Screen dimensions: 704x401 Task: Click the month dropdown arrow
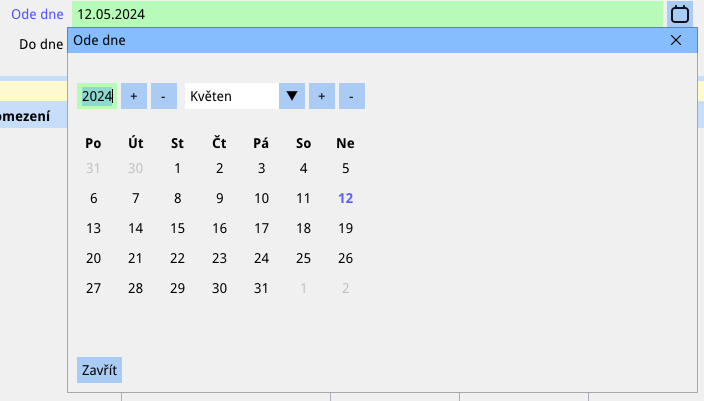pos(292,96)
